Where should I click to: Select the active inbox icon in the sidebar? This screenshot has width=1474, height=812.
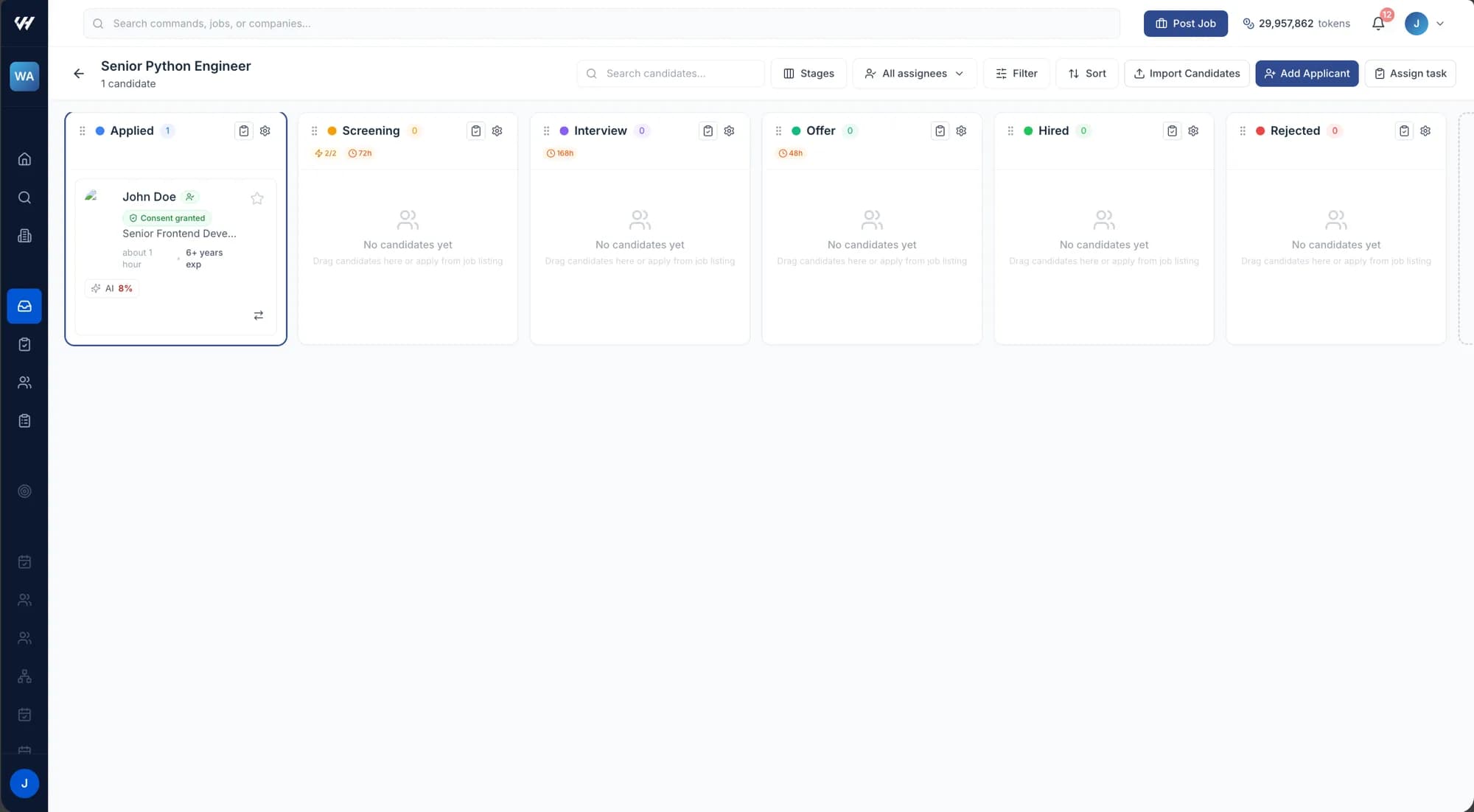point(24,306)
